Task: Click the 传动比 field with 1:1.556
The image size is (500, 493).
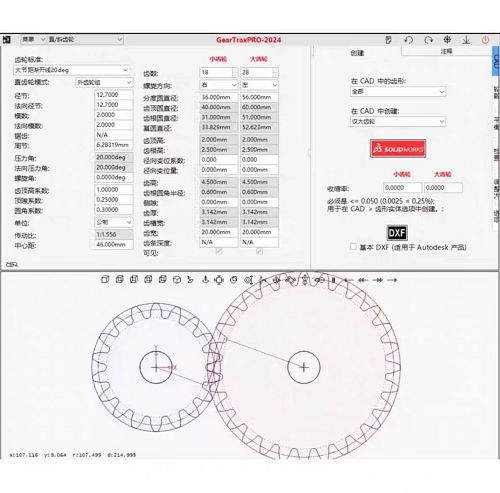Action: 114,234
